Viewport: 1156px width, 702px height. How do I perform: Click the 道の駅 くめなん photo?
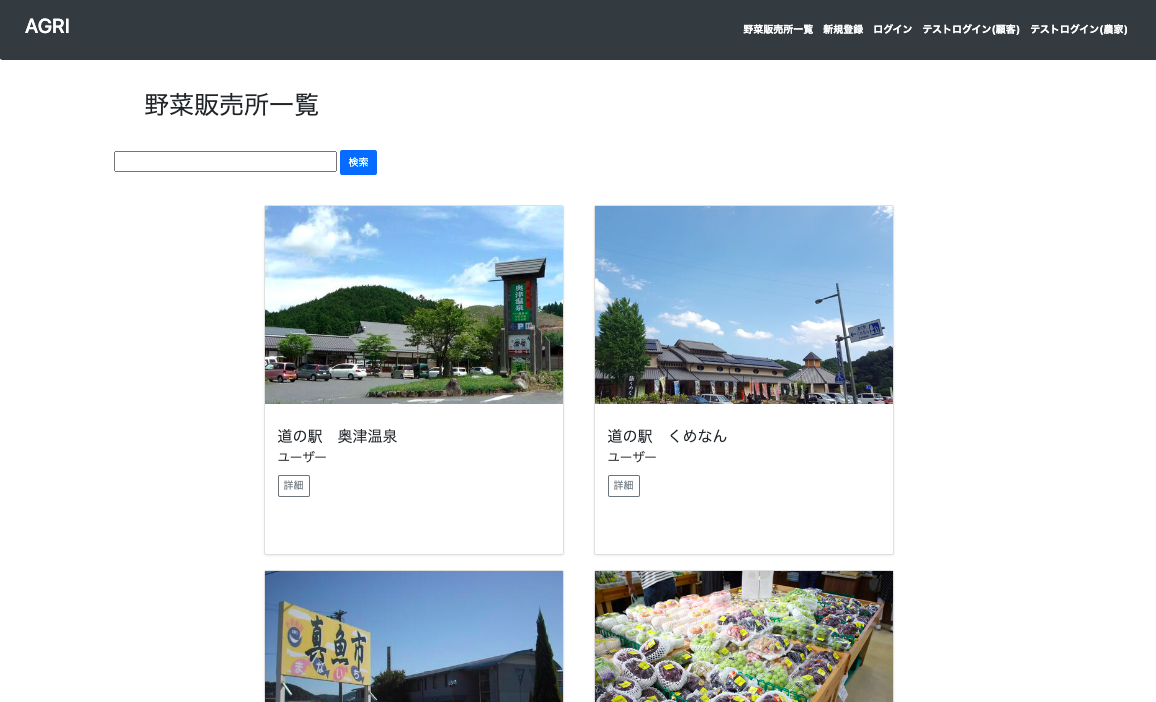point(743,305)
